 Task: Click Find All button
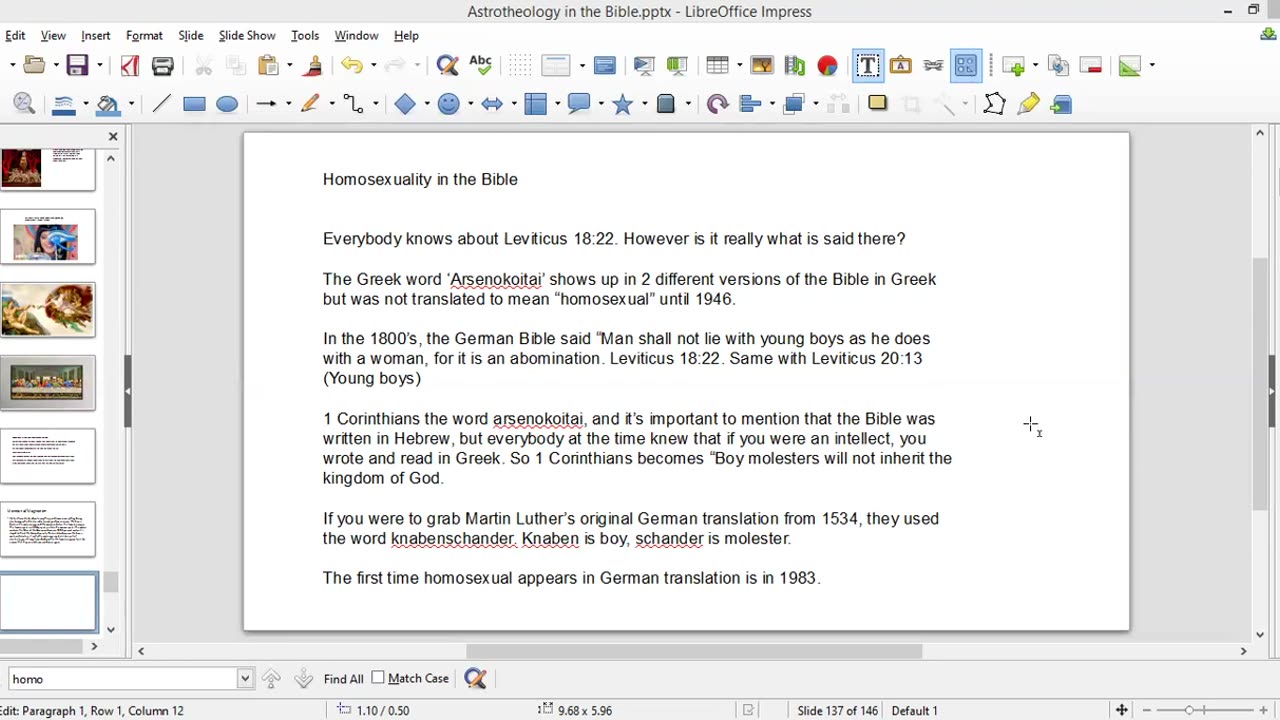(343, 679)
